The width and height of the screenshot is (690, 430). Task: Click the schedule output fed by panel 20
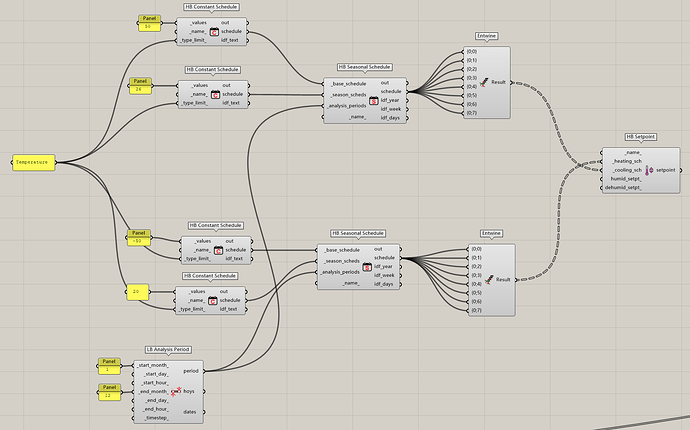coord(230,301)
